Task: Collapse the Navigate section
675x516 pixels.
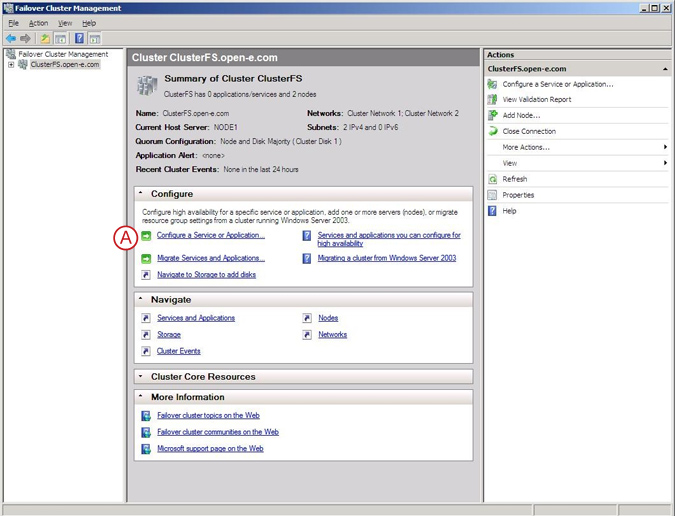Action: coord(140,299)
